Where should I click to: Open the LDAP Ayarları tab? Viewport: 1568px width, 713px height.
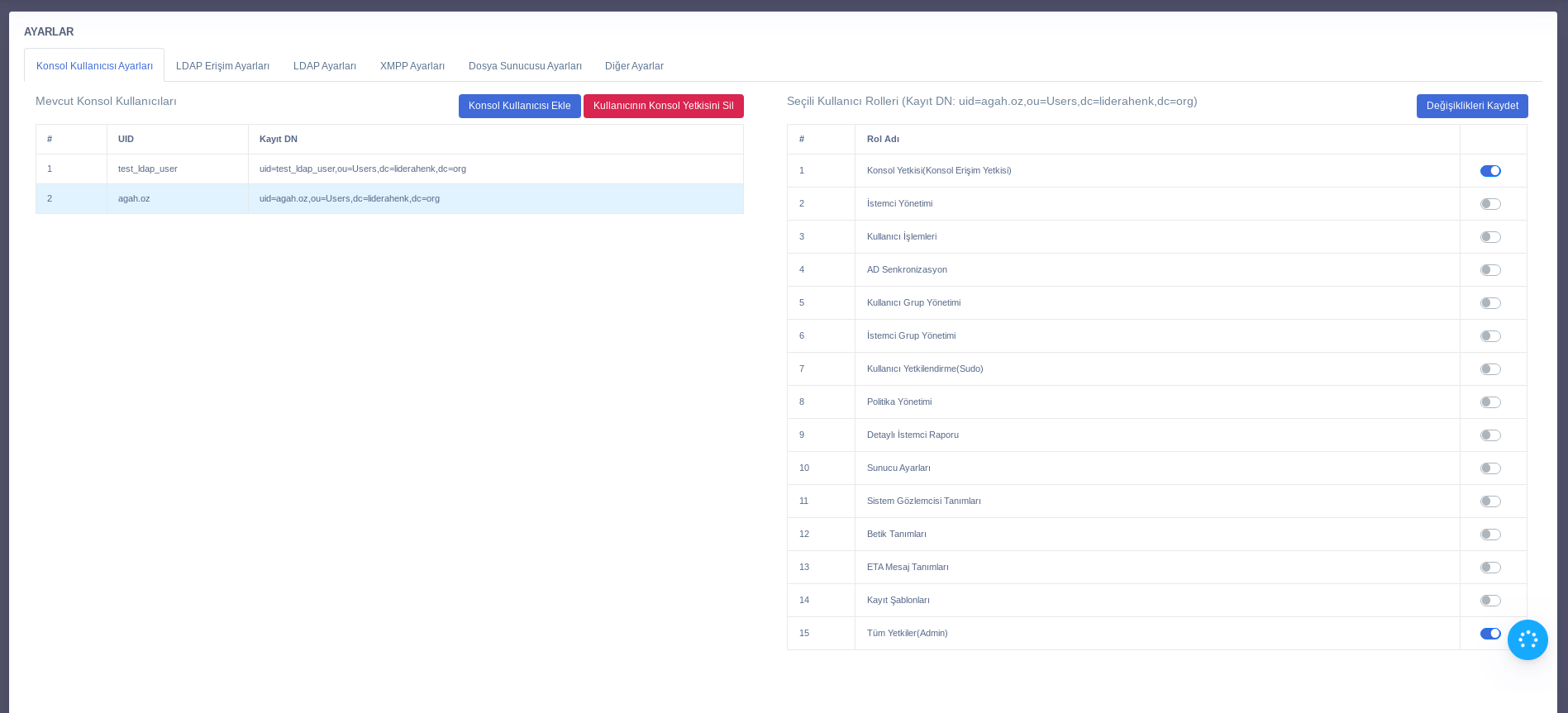pyautogui.click(x=324, y=66)
